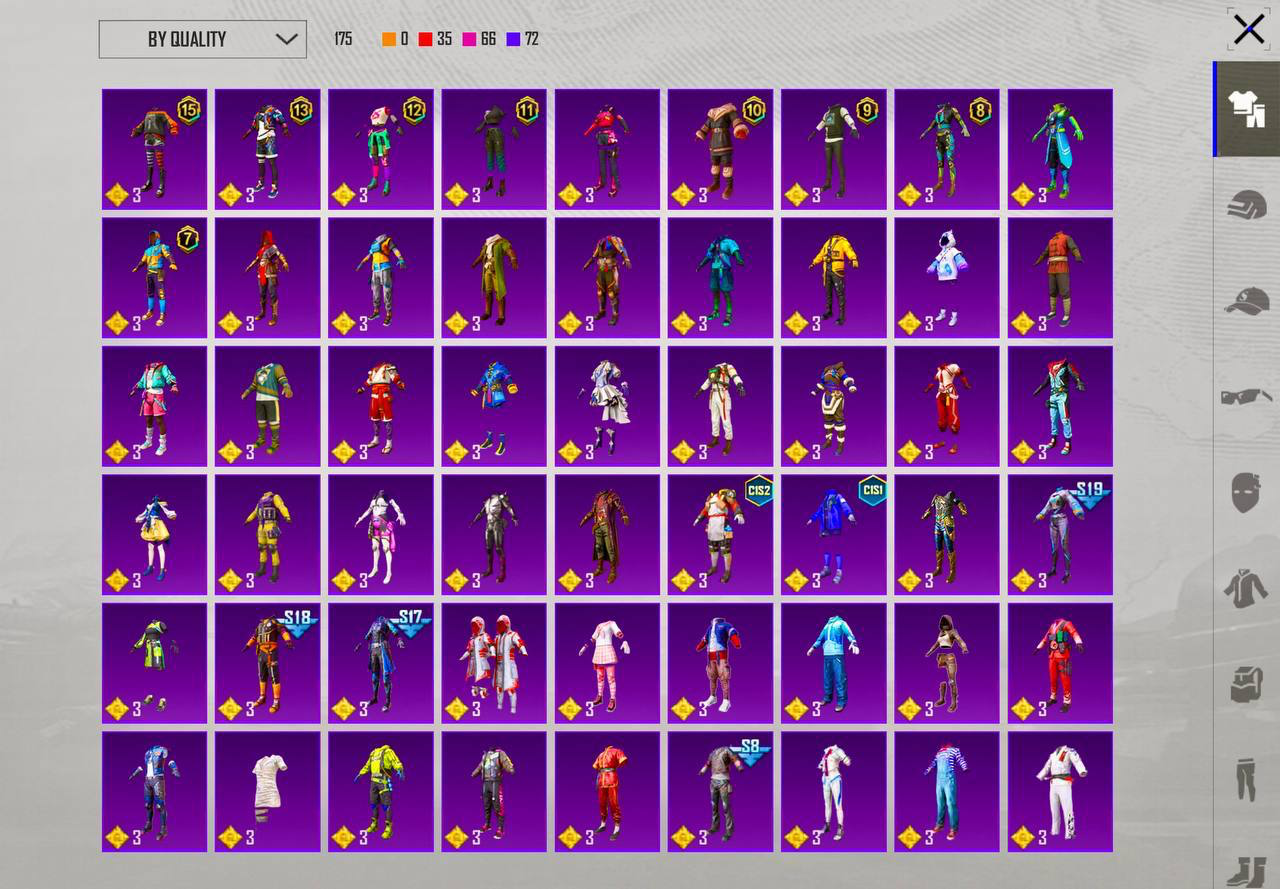Click the total count 175 text
Screen dimensions: 1280x889
[x=343, y=39]
